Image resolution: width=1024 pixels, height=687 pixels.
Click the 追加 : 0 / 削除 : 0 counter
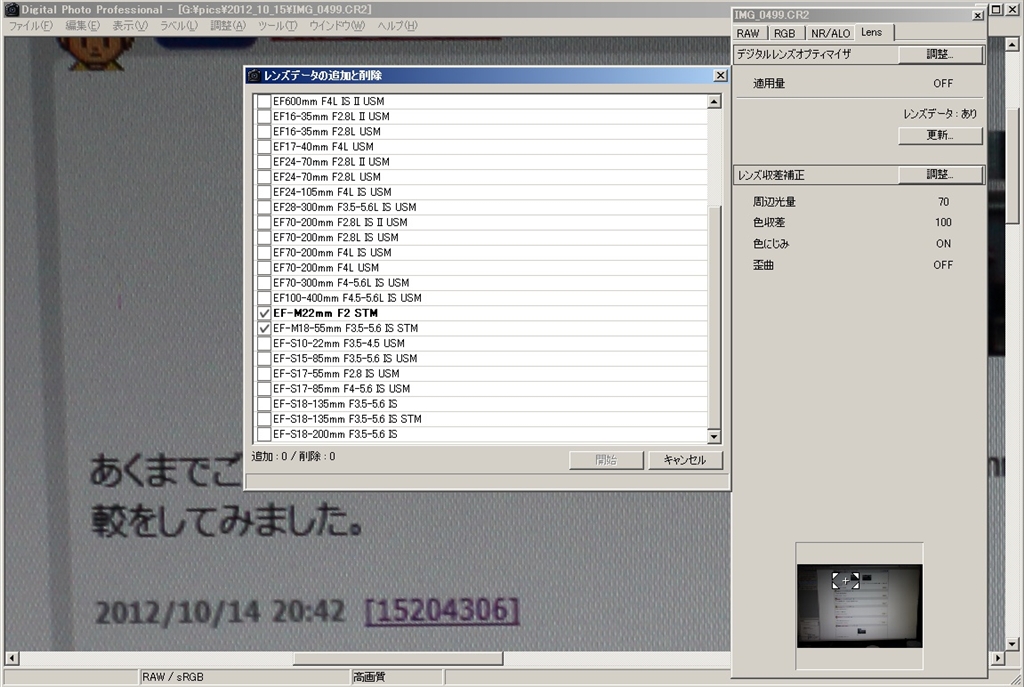[293, 456]
